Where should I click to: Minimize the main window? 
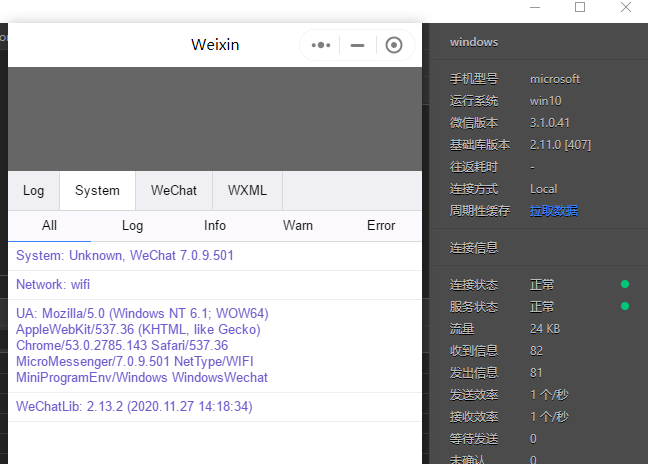[x=535, y=7]
